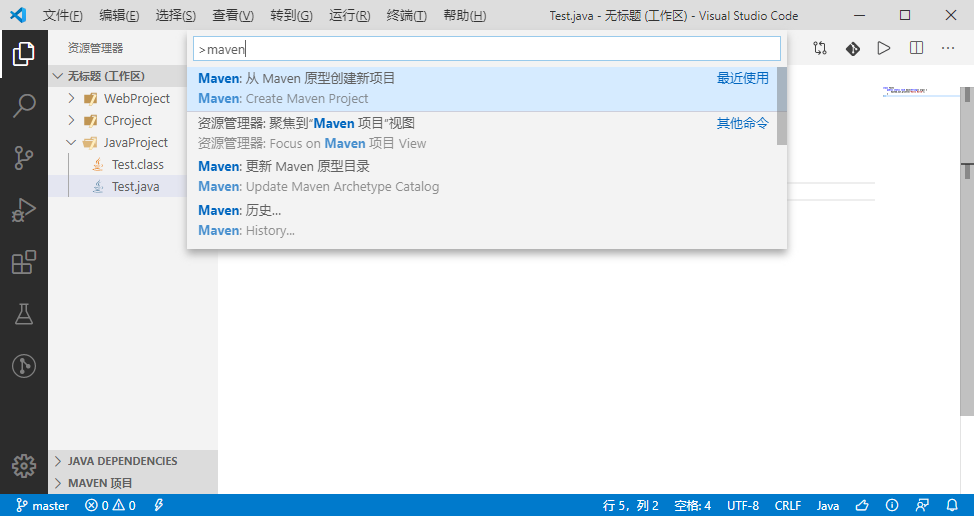This screenshot has width=974, height=516.
Task: Click the command palette input field
Action: point(486,49)
